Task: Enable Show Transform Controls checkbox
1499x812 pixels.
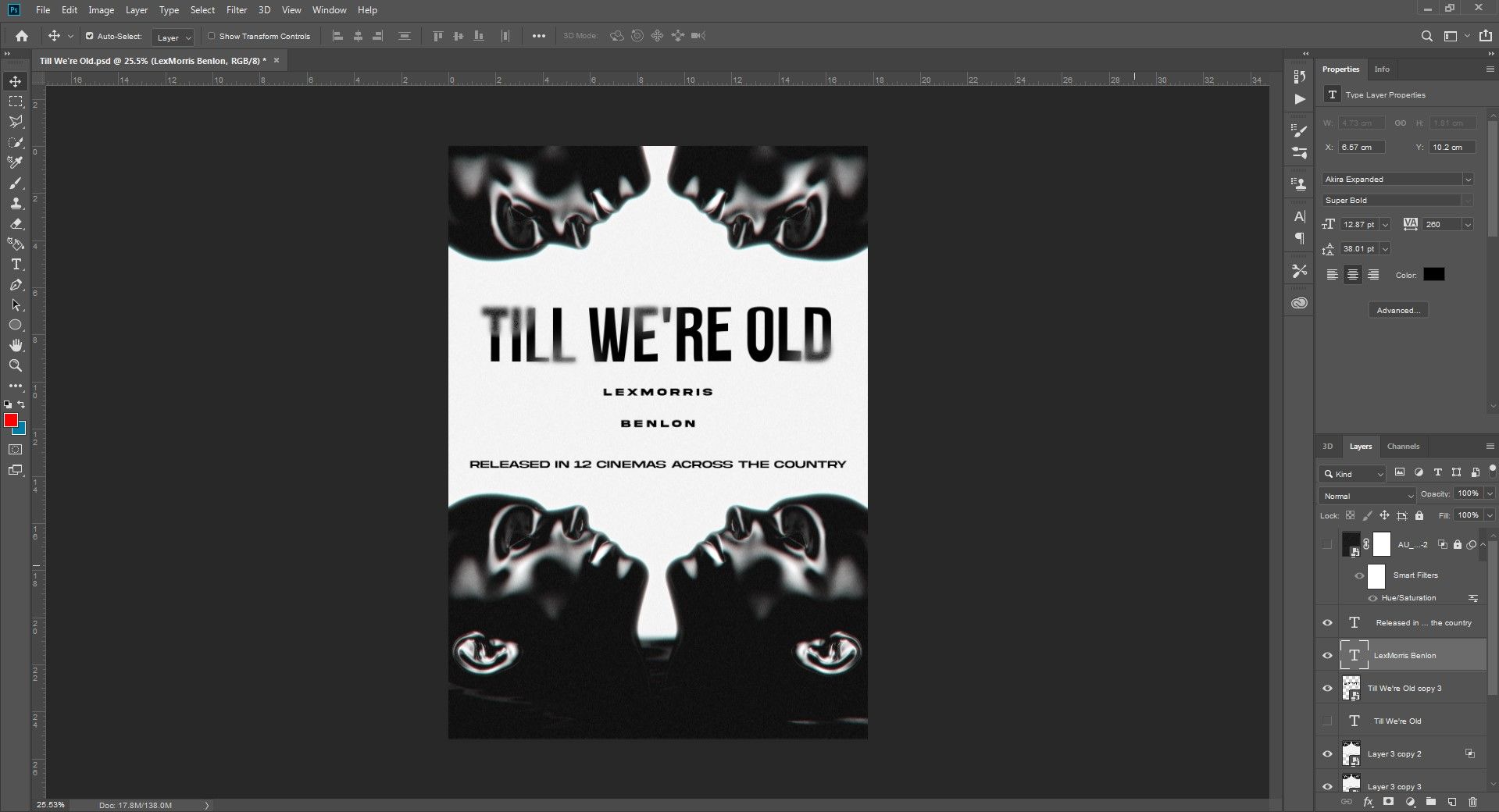Action: [x=211, y=36]
